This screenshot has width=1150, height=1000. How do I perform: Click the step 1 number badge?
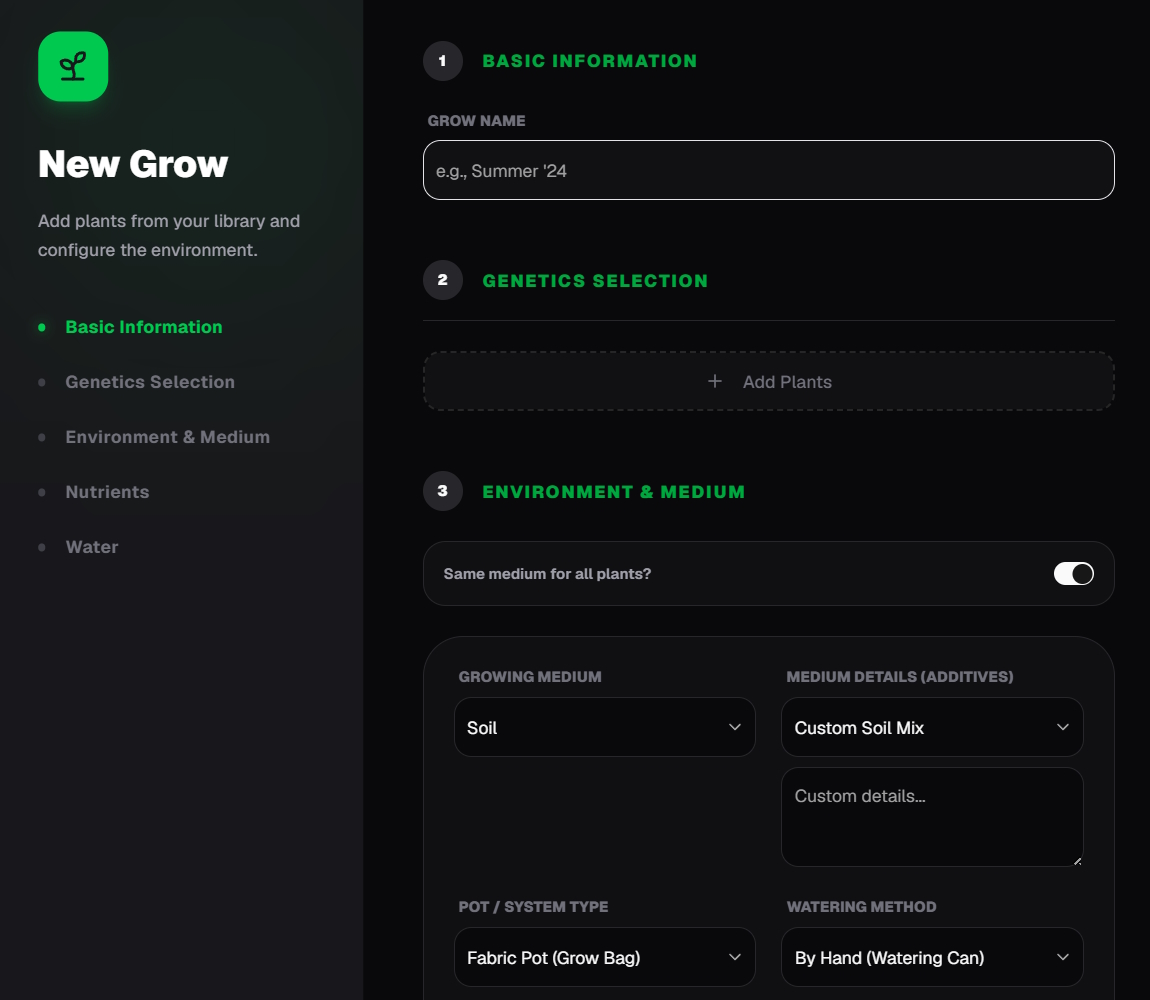tap(443, 61)
